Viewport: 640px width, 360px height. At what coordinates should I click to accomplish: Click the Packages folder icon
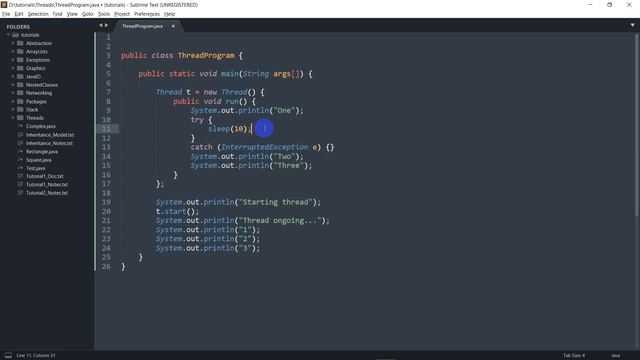pyautogui.click(x=20, y=101)
